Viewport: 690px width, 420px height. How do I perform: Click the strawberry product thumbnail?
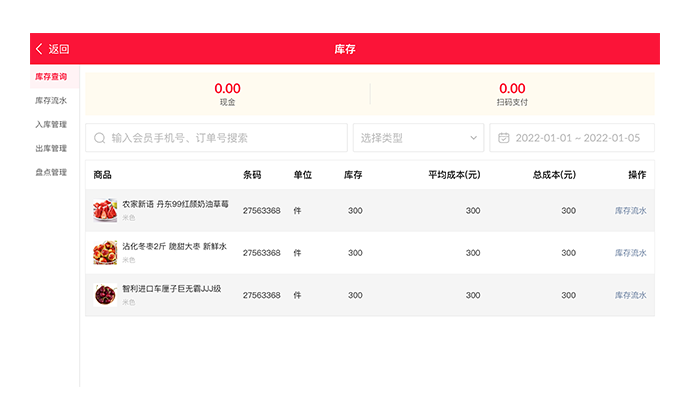point(105,210)
